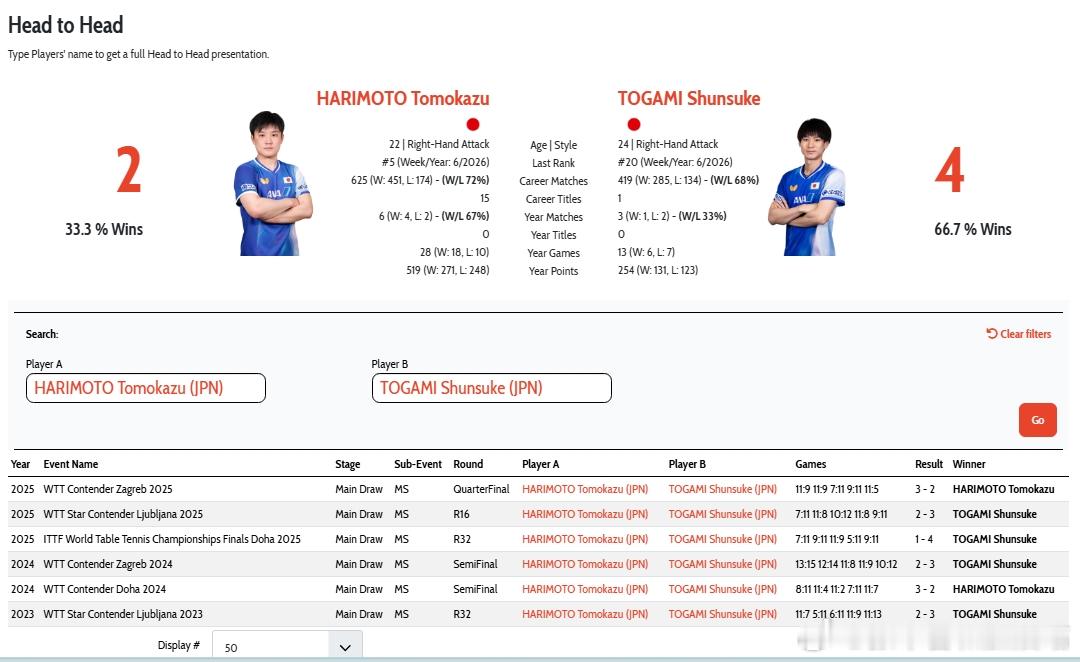The image size is (1080, 662).
Task: Open the Display # dropdown arrow
Action: [345, 648]
